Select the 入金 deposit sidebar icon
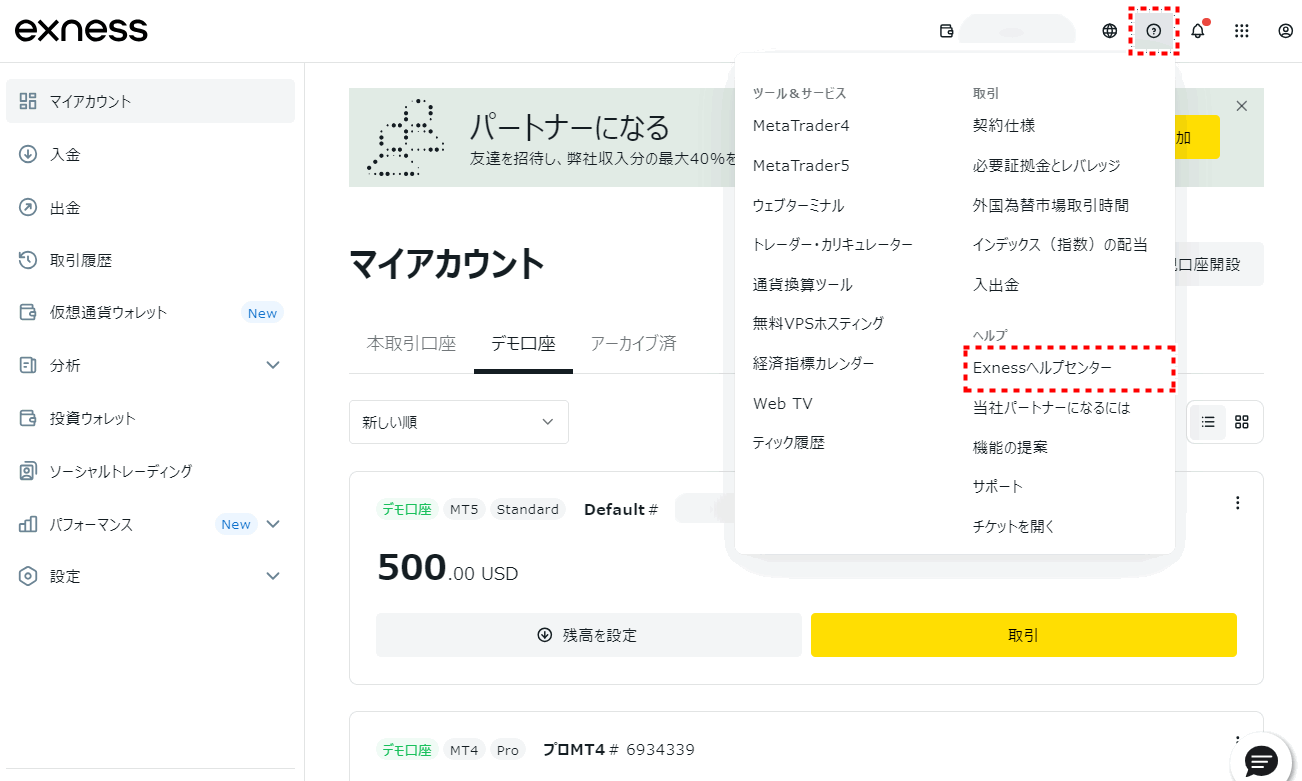1302x781 pixels. (27, 154)
